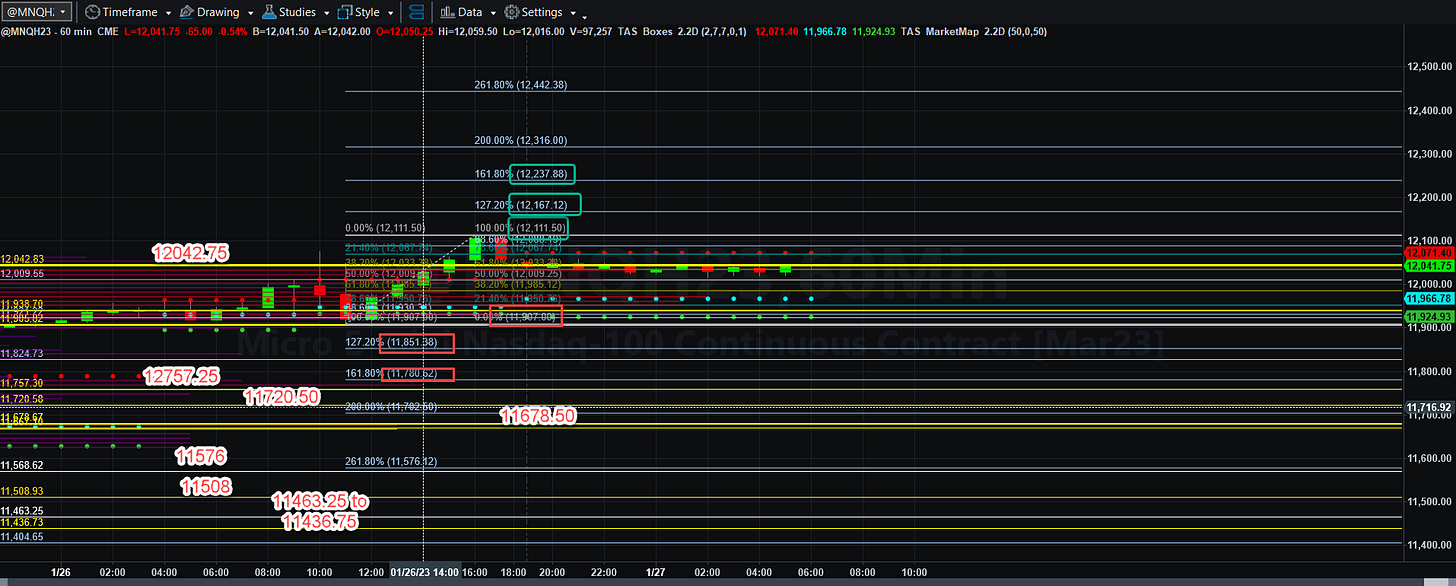This screenshot has height=586, width=1456.
Task: Open the Studies flask icon
Action: click(x=269, y=12)
